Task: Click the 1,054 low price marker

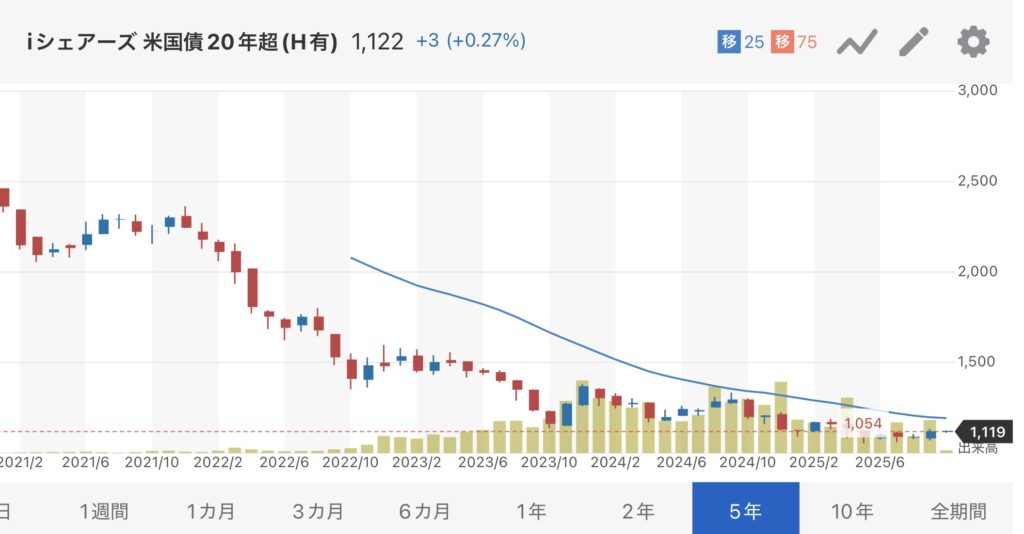Action: [x=863, y=423]
